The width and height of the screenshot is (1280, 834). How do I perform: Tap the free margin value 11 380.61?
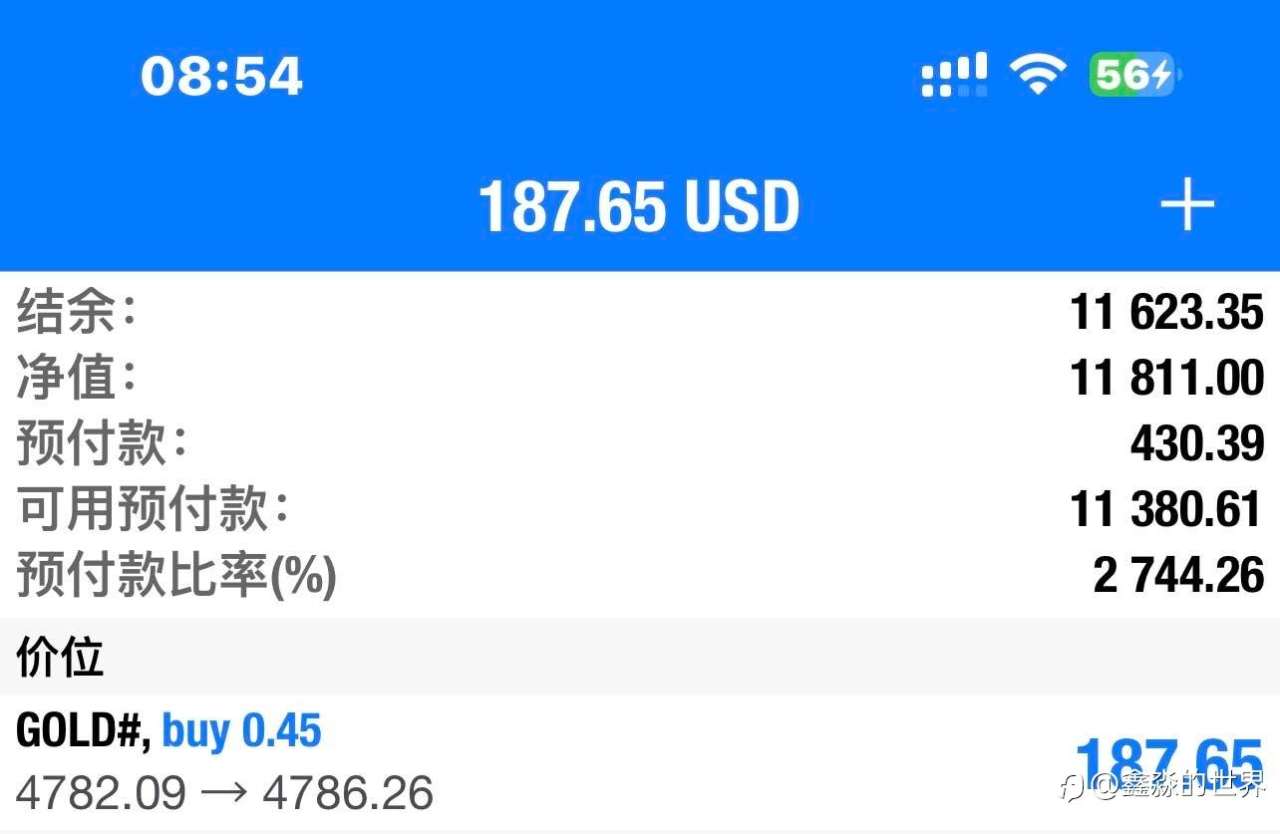click(x=1167, y=510)
